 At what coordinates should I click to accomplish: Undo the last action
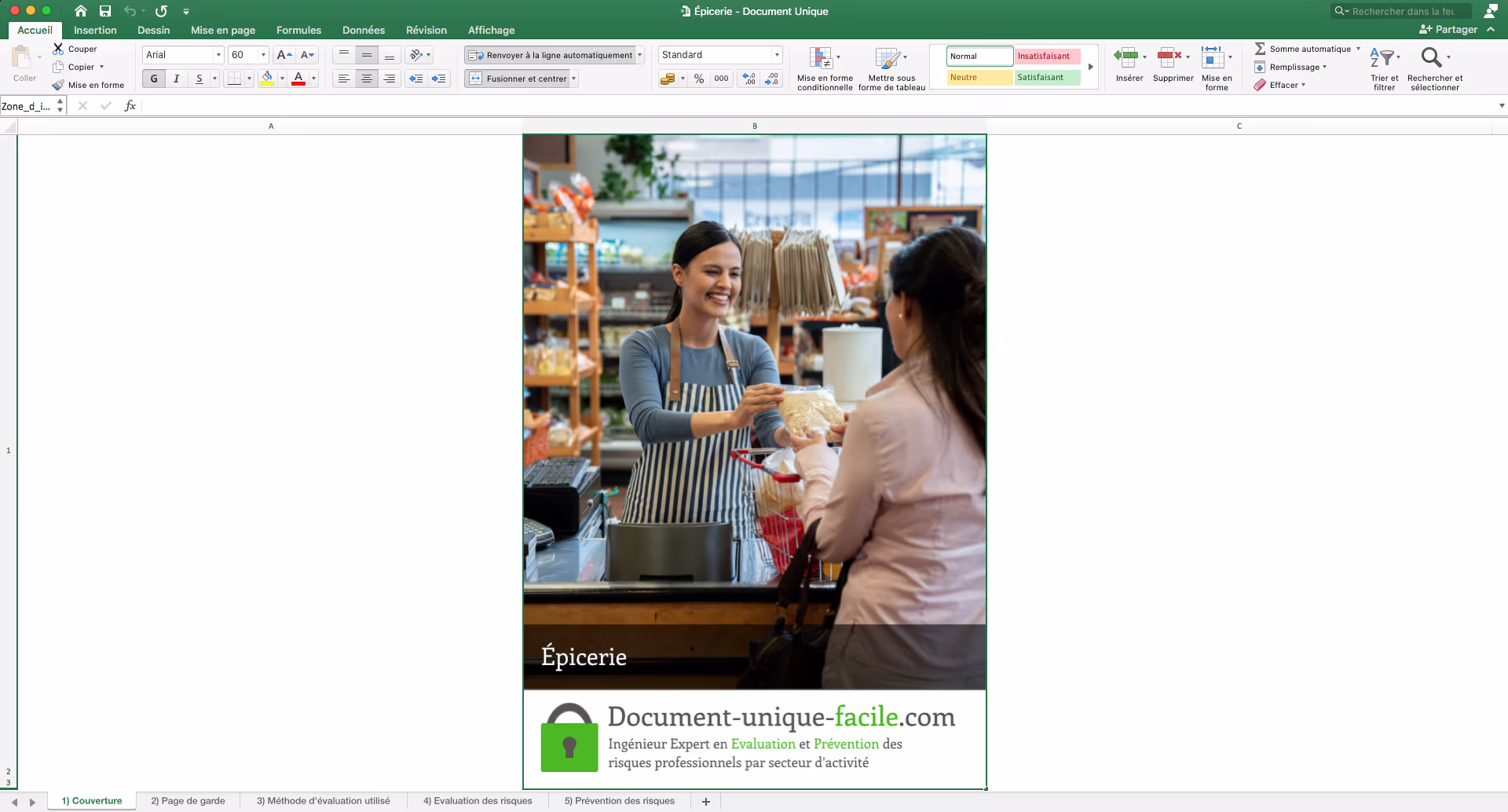pos(130,11)
